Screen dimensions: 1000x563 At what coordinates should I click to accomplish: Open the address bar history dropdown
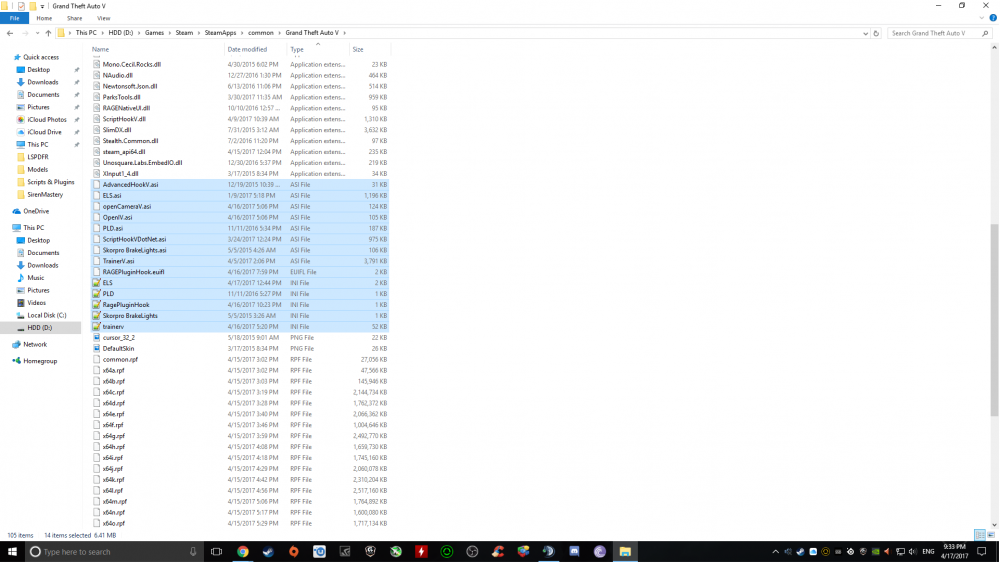865,33
